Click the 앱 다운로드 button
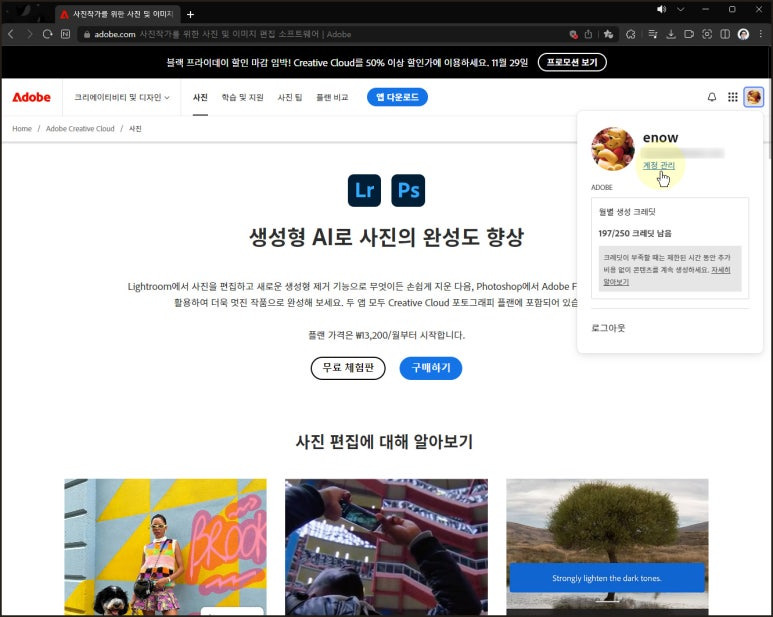The width and height of the screenshot is (773, 617). pos(397,97)
